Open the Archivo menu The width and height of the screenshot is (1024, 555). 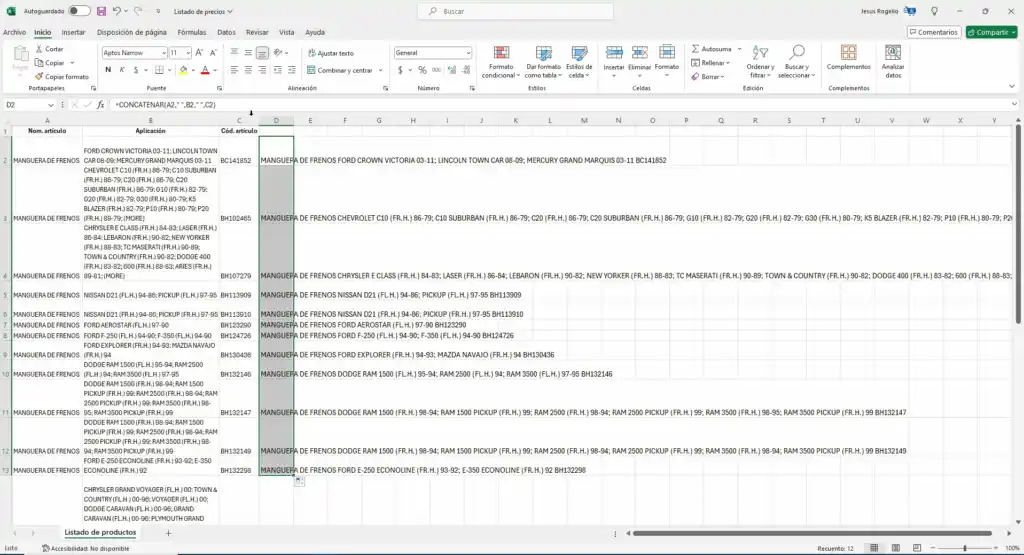[x=14, y=32]
